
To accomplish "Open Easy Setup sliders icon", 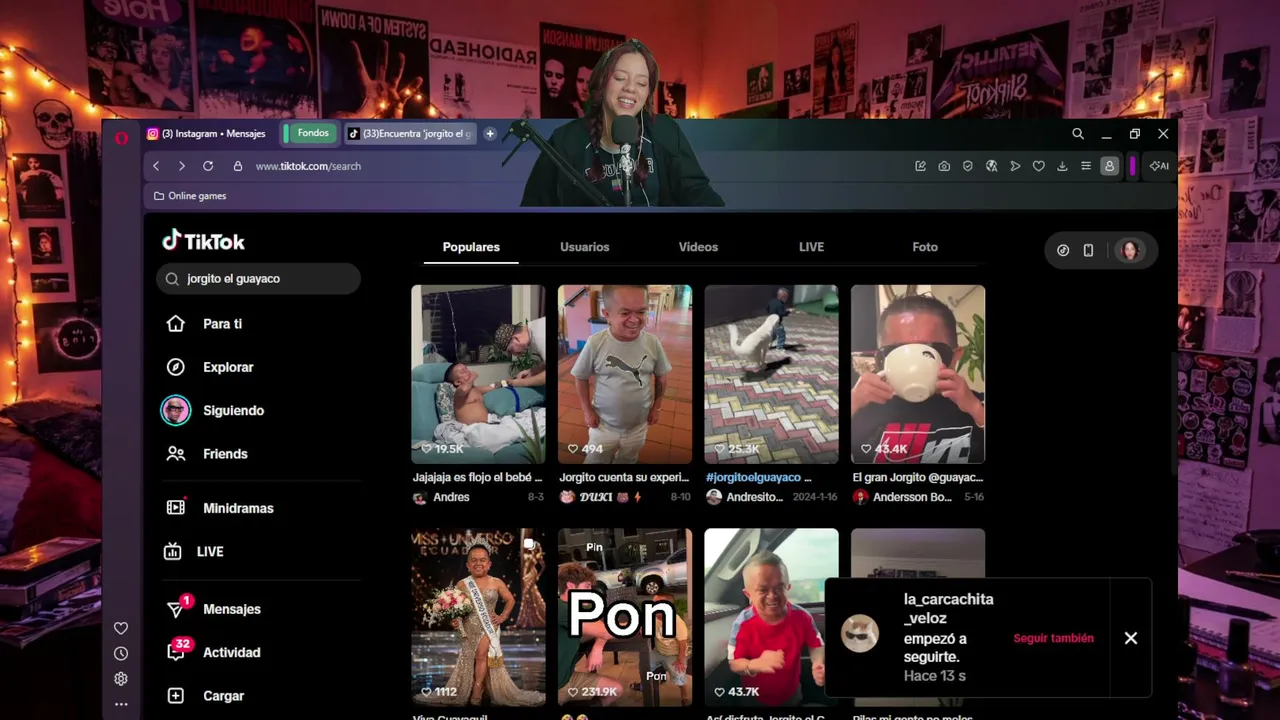I will [1086, 166].
